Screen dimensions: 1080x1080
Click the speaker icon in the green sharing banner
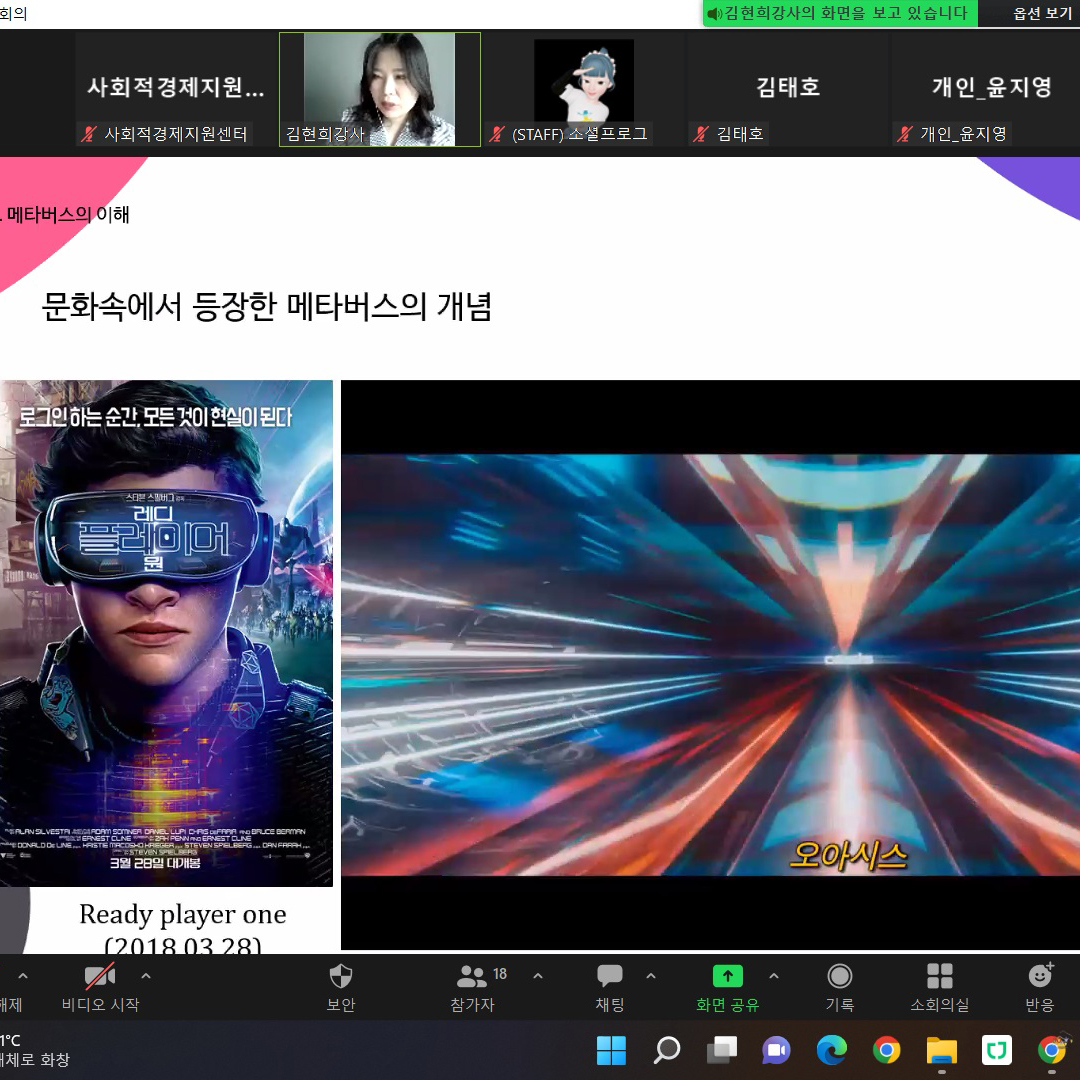tap(714, 14)
